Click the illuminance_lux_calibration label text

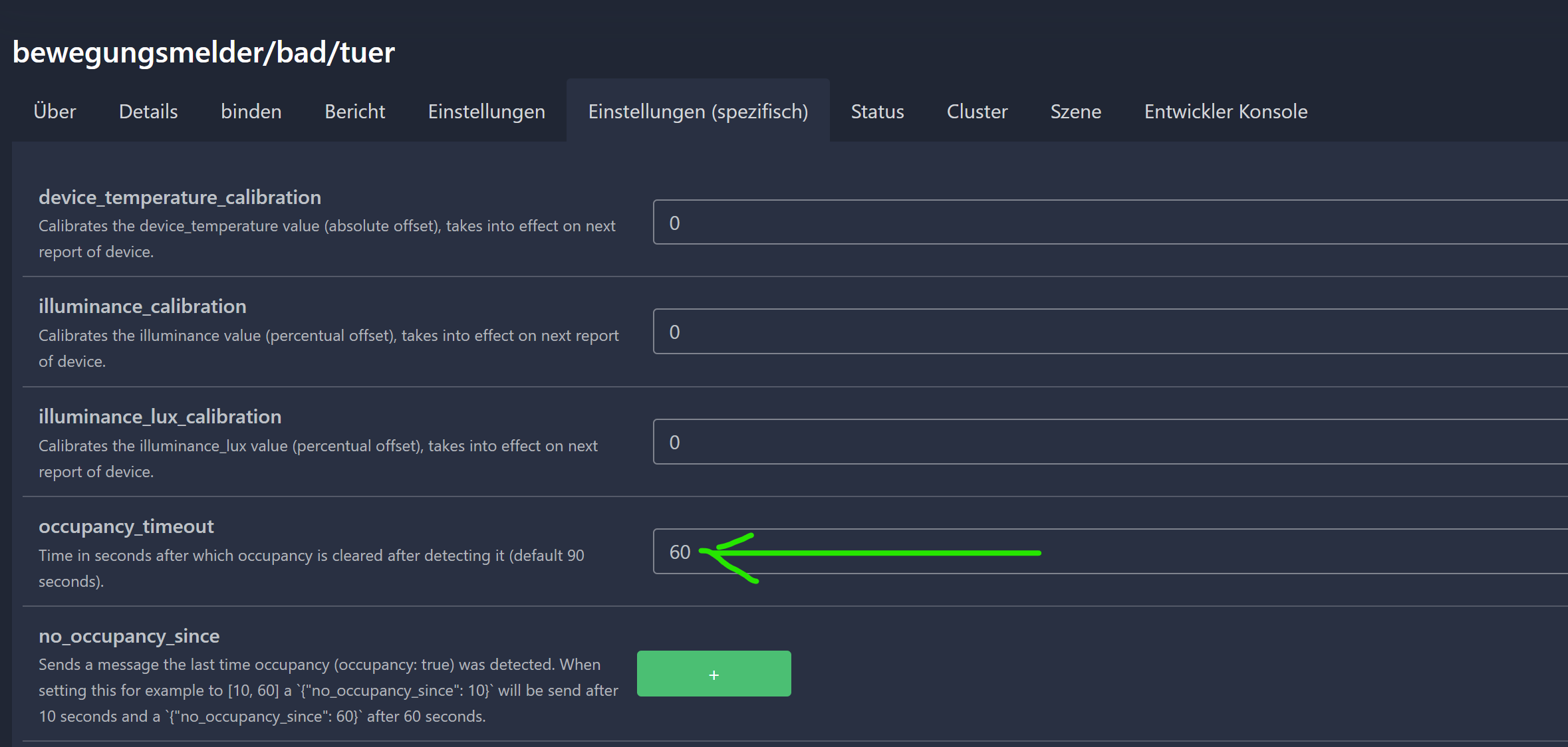pos(160,417)
